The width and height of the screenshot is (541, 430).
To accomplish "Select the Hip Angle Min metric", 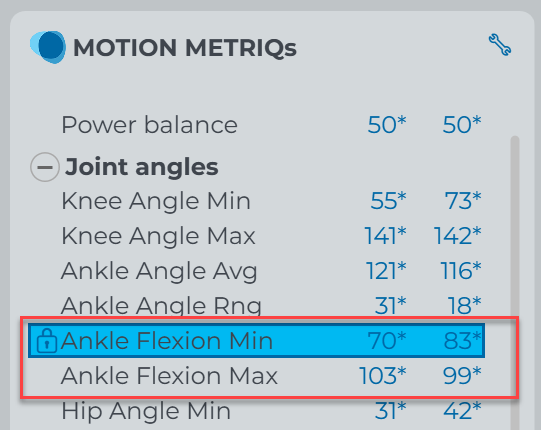I will click(271, 411).
